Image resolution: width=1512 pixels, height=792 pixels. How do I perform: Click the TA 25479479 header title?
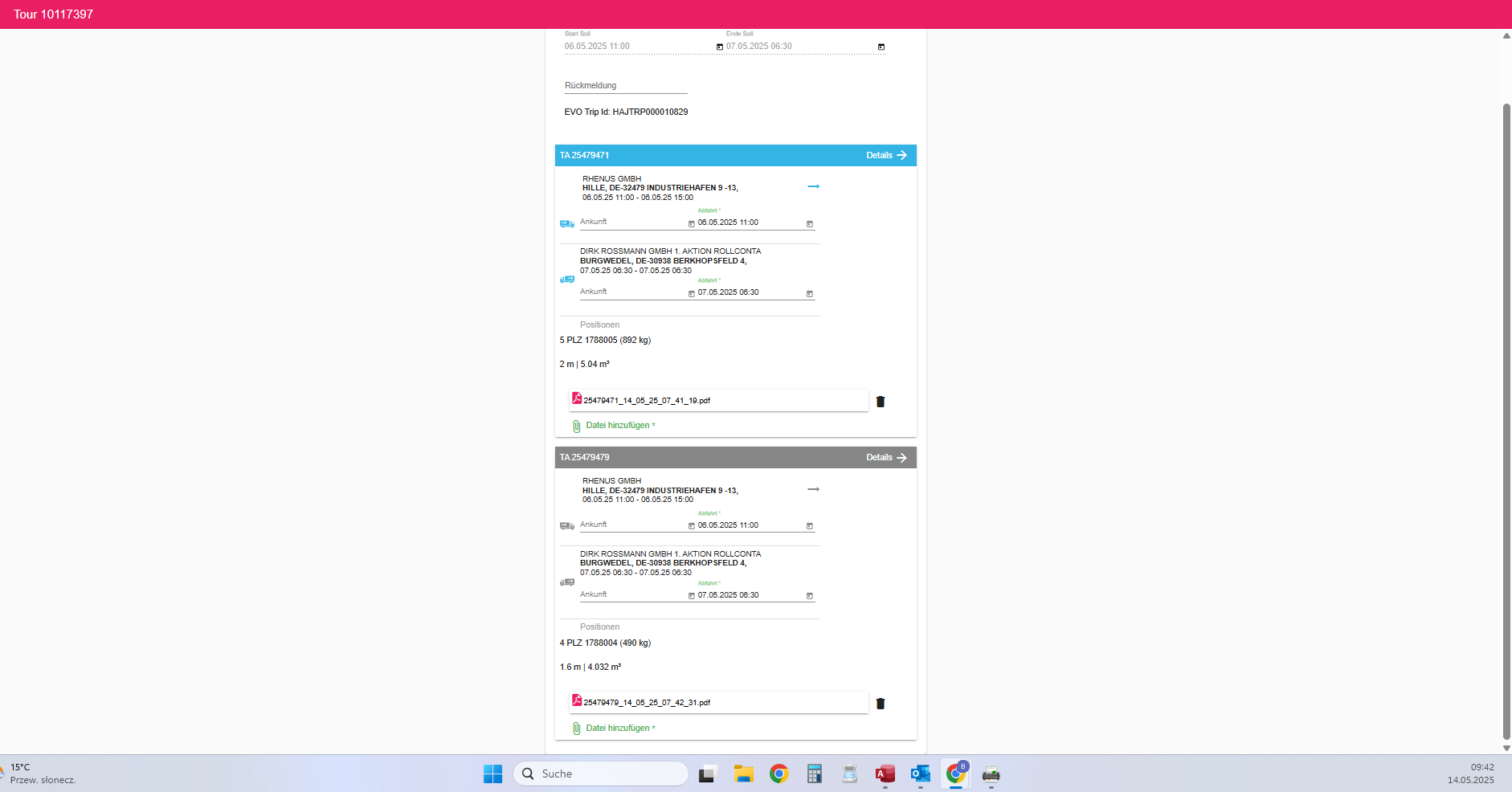pyautogui.click(x=584, y=458)
